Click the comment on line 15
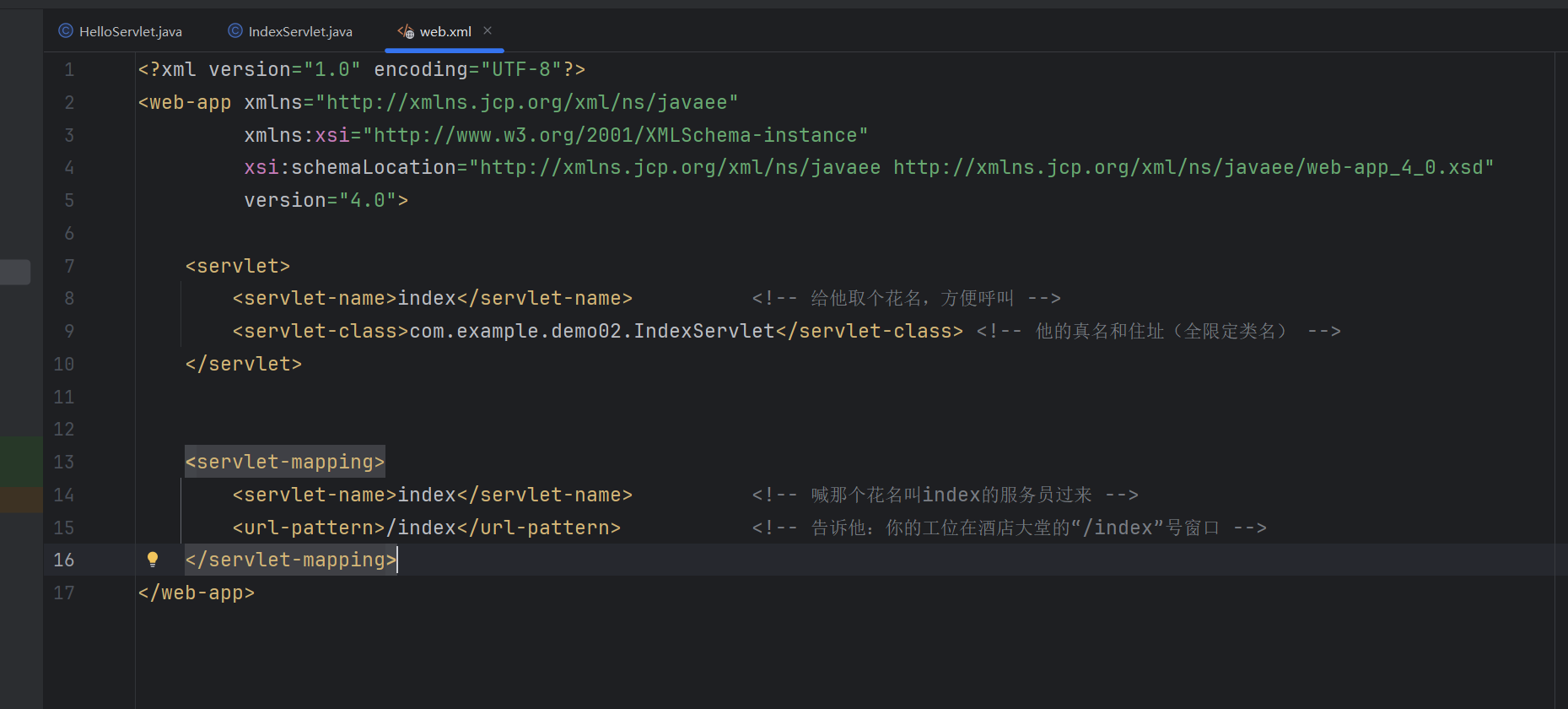The height and width of the screenshot is (709, 1568). (1010, 528)
